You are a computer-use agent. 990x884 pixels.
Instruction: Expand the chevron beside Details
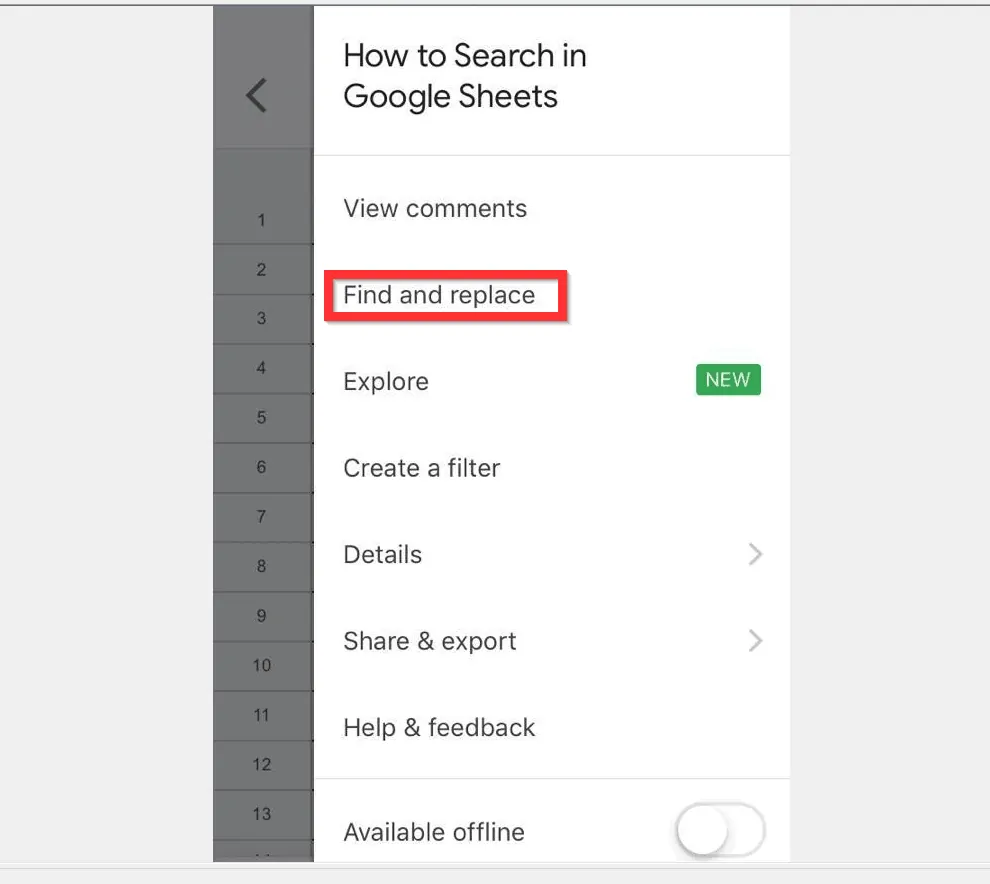[x=755, y=554]
